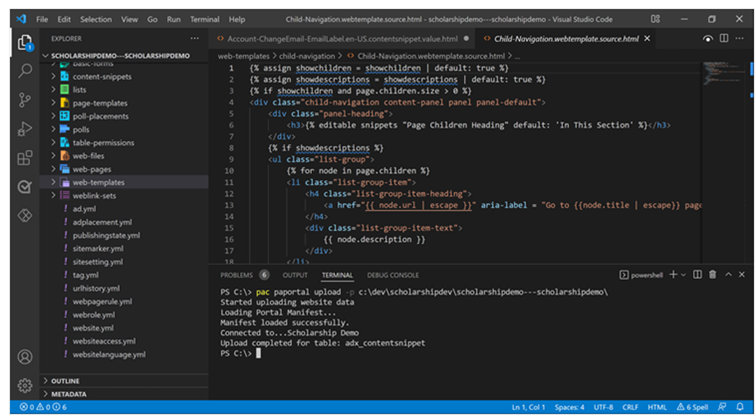Open the Selection menu
Screen dimensions: 756x418
click(x=96, y=19)
